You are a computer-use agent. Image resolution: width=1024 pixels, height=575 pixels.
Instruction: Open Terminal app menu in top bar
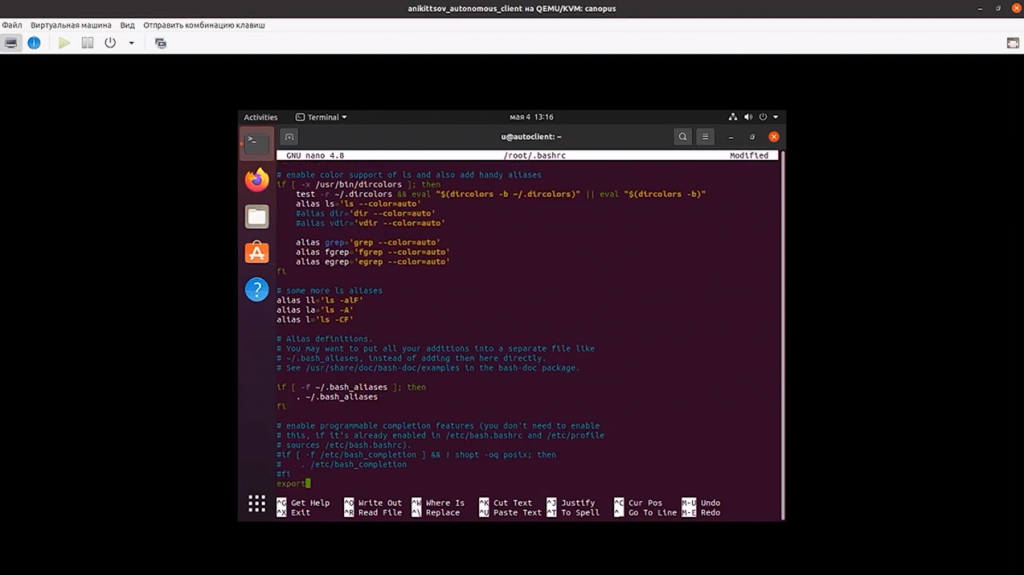click(321, 117)
